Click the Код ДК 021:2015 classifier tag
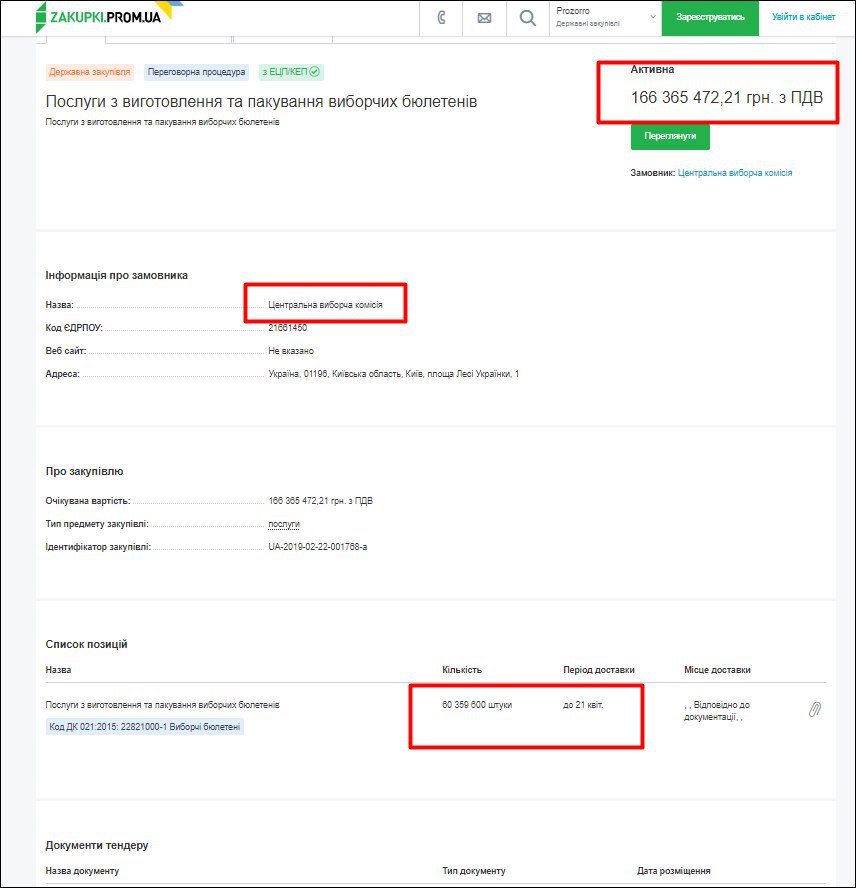This screenshot has width=856, height=888. [144, 727]
